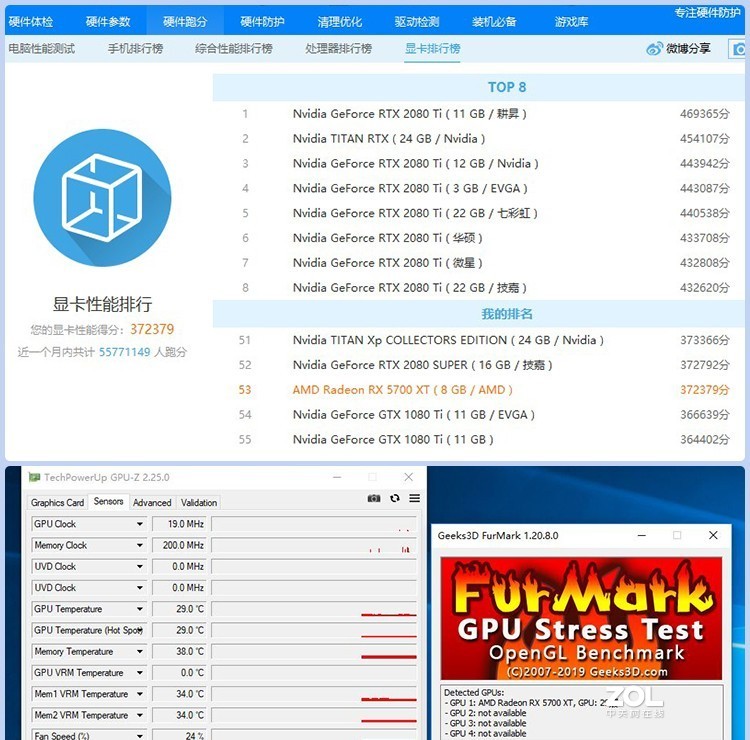
Task: Open the 硬件体检 top menu tab
Action: (x=31, y=22)
